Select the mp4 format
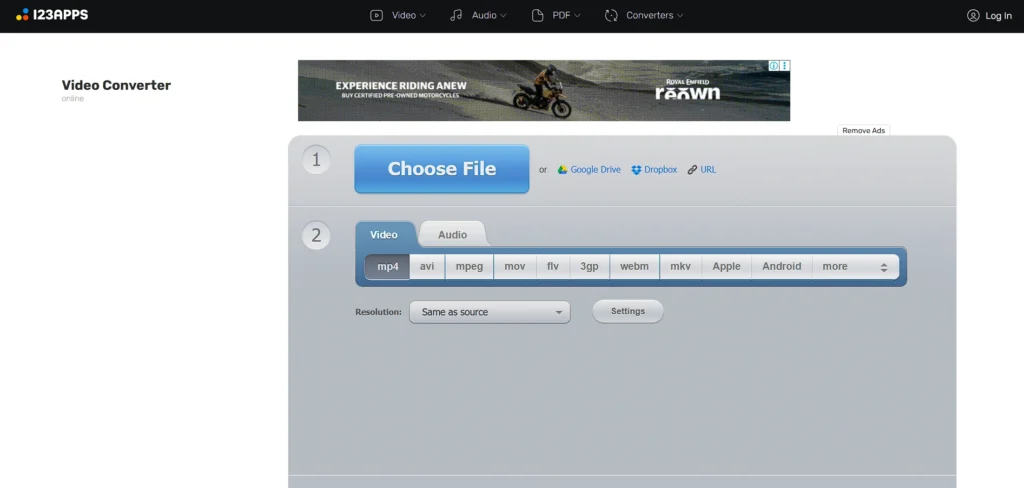The height and width of the screenshot is (488, 1024). [388, 267]
